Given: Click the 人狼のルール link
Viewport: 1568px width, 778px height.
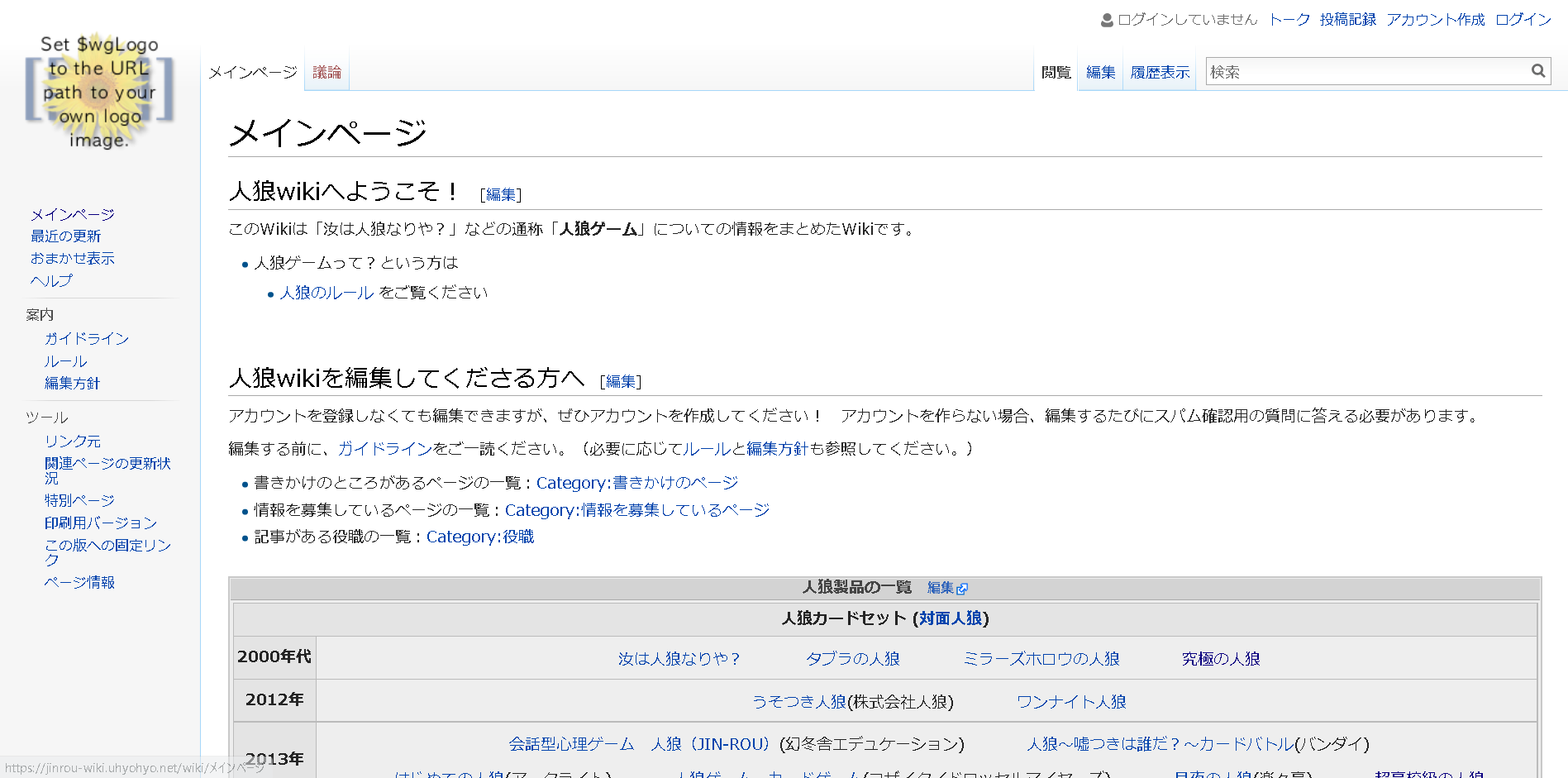Looking at the screenshot, I should [x=326, y=293].
